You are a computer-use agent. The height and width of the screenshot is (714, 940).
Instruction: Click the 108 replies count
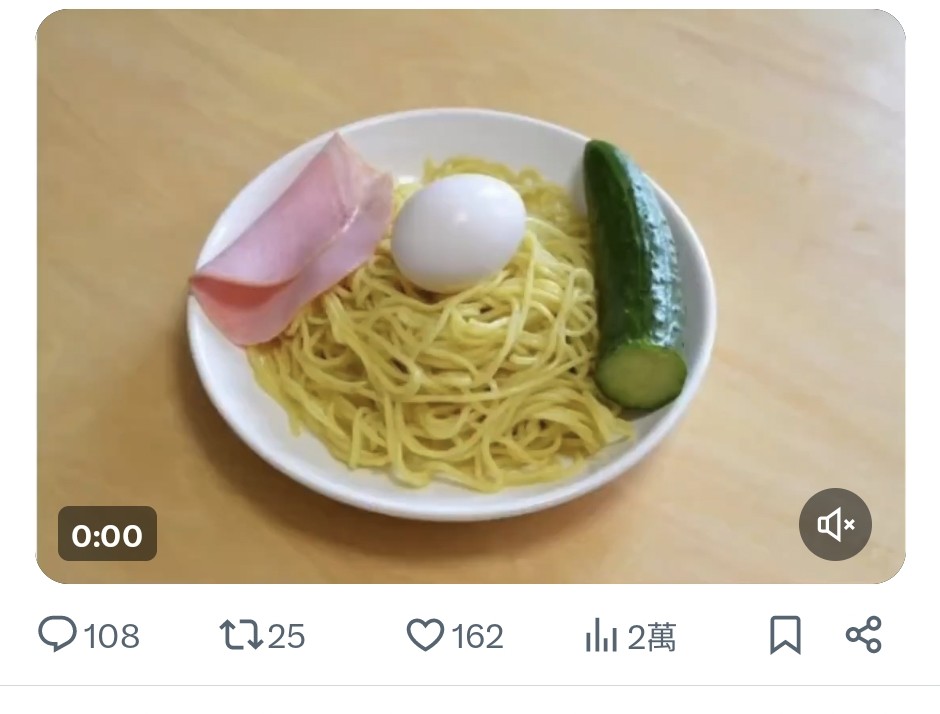[x=112, y=636]
